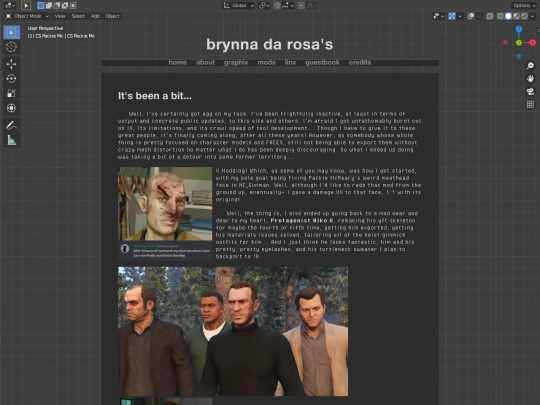540x405 pixels.
Task: Activate the 3D Cursor tool
Action: click(11, 47)
